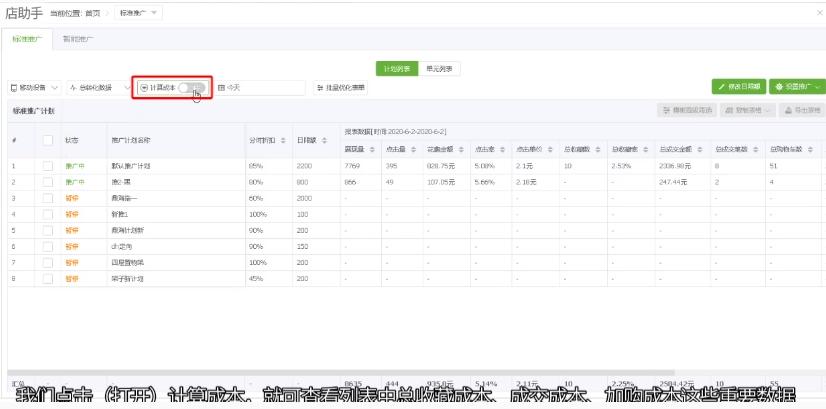Click 暂停 status in row 3
826x409 pixels.
coord(72,198)
